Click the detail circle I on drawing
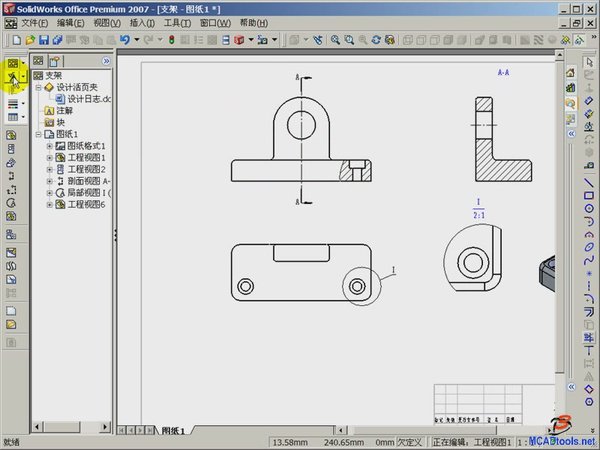This screenshot has height=450, width=600. [359, 286]
